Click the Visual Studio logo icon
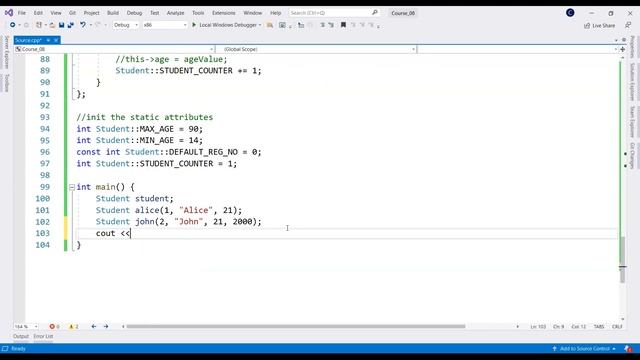Viewport: 640px width, 360px height. click(x=9, y=13)
